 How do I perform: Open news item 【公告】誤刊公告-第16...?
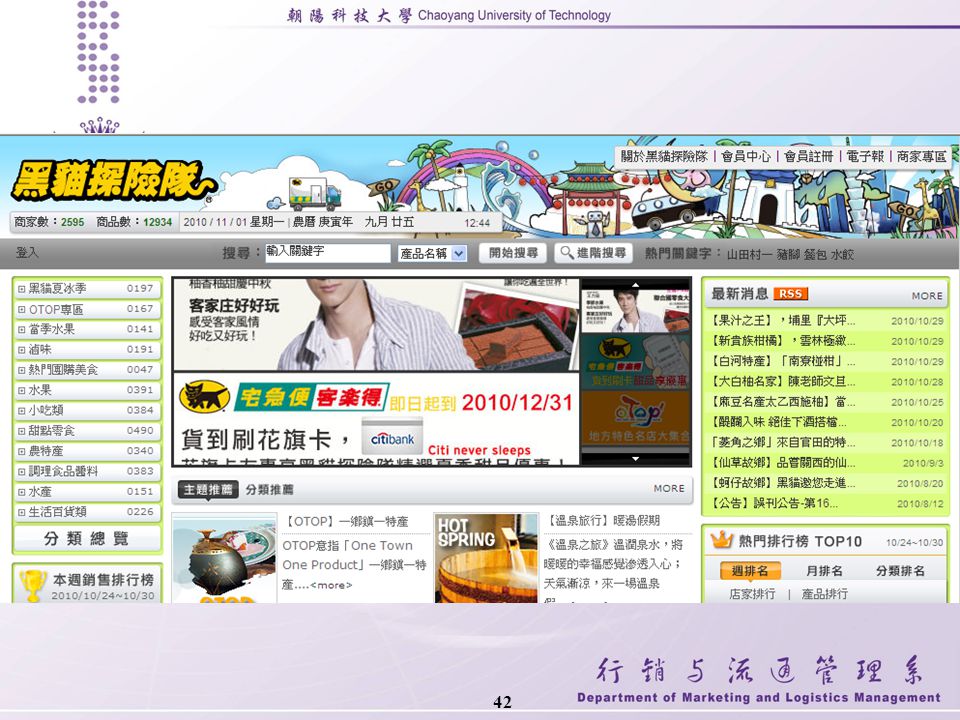[773, 503]
